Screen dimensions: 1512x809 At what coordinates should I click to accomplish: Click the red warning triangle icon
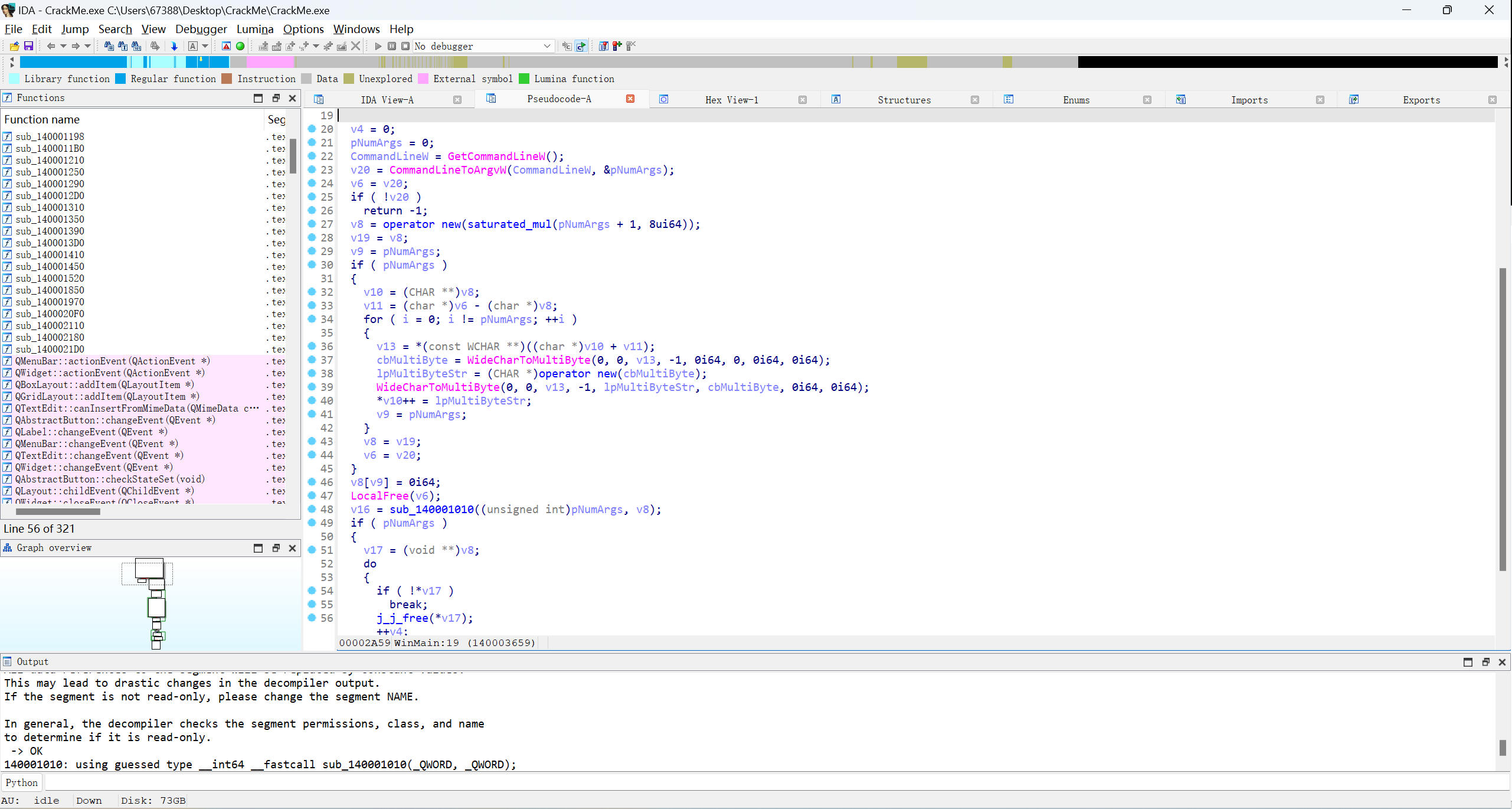[226, 46]
